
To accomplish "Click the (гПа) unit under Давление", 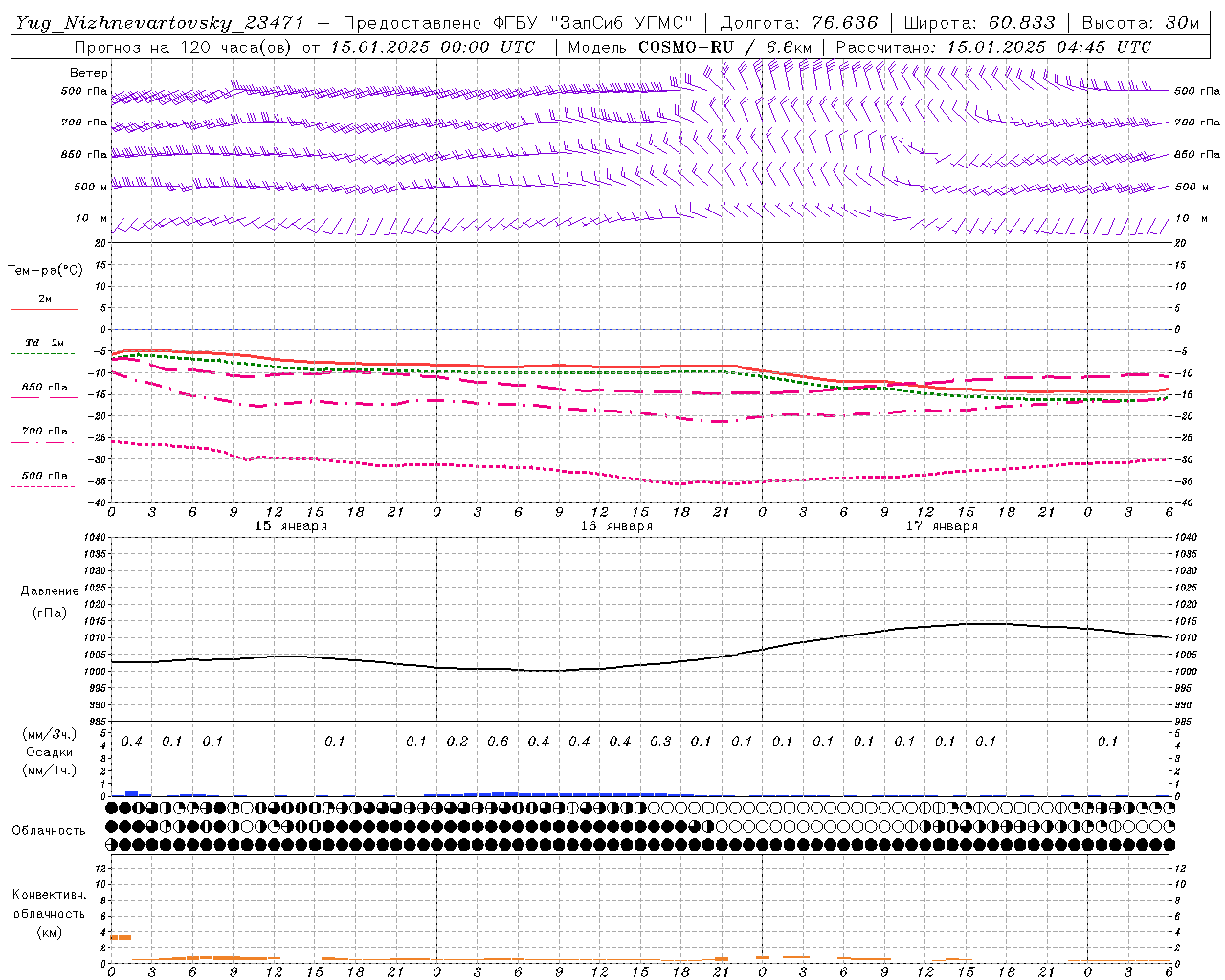I will [50, 612].
